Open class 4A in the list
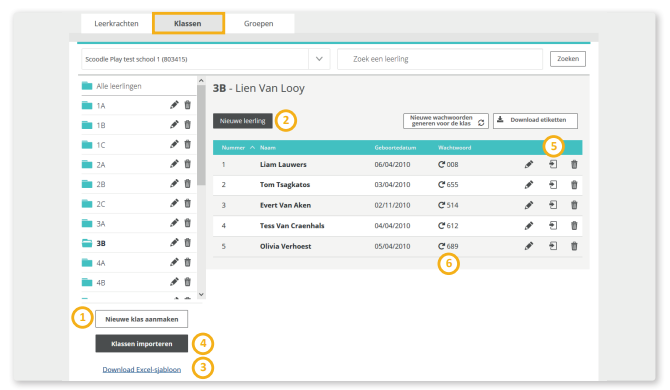The image size is (670, 390). click(x=101, y=263)
